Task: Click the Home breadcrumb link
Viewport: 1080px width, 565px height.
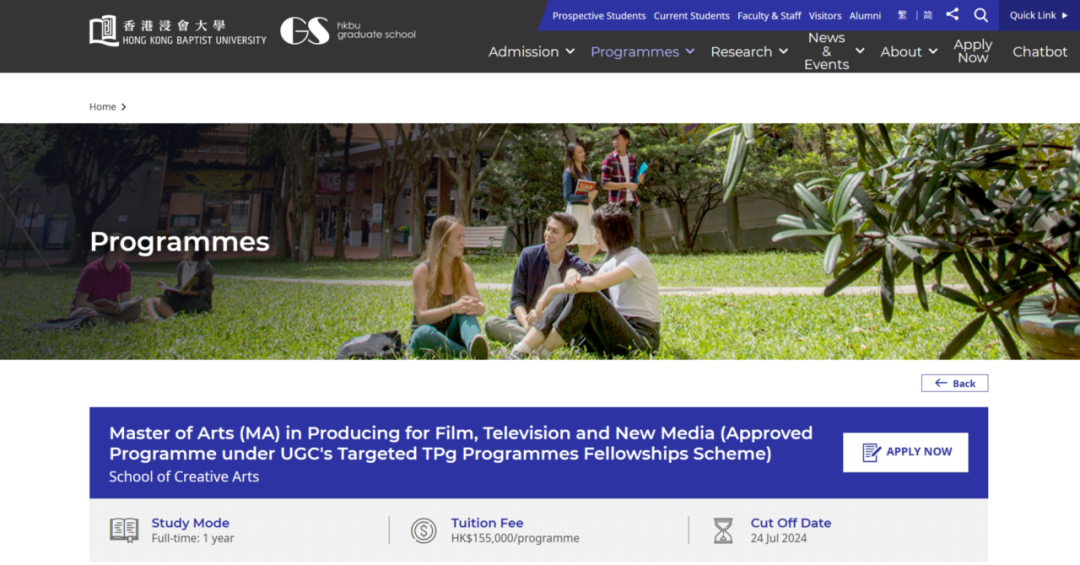Action: [102, 107]
